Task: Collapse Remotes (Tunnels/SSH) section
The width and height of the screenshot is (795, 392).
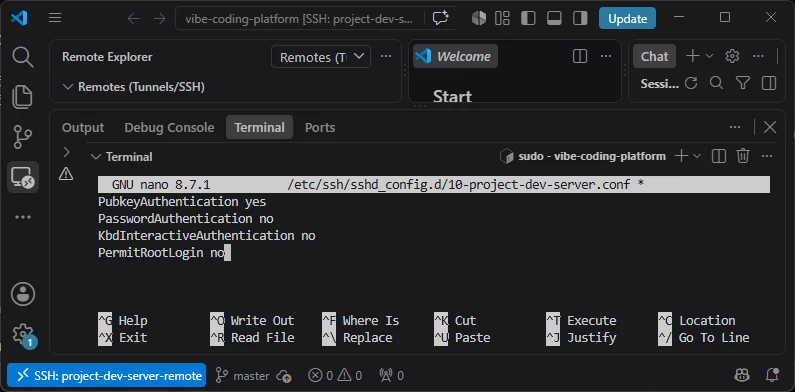Action: [67, 87]
